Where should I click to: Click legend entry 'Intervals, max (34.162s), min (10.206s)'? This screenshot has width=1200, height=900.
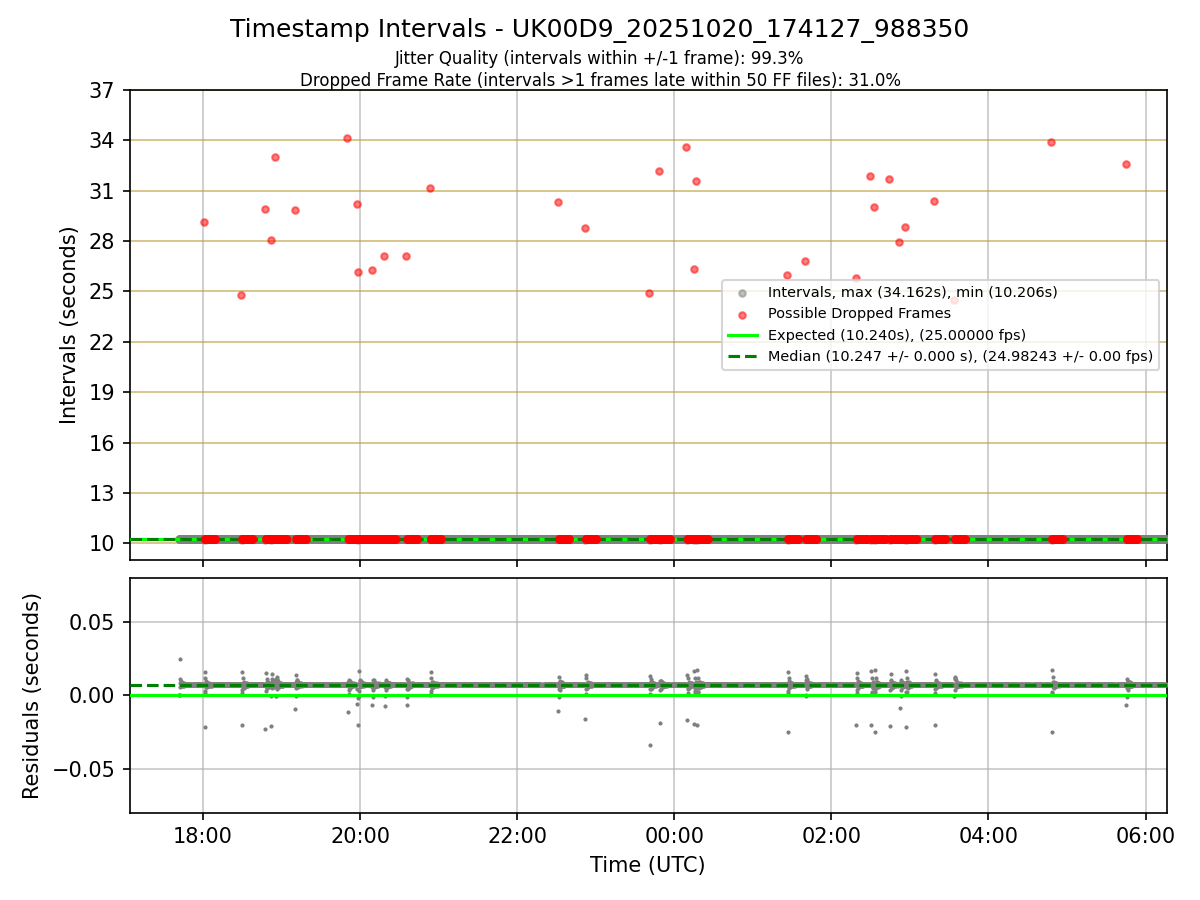click(912, 292)
